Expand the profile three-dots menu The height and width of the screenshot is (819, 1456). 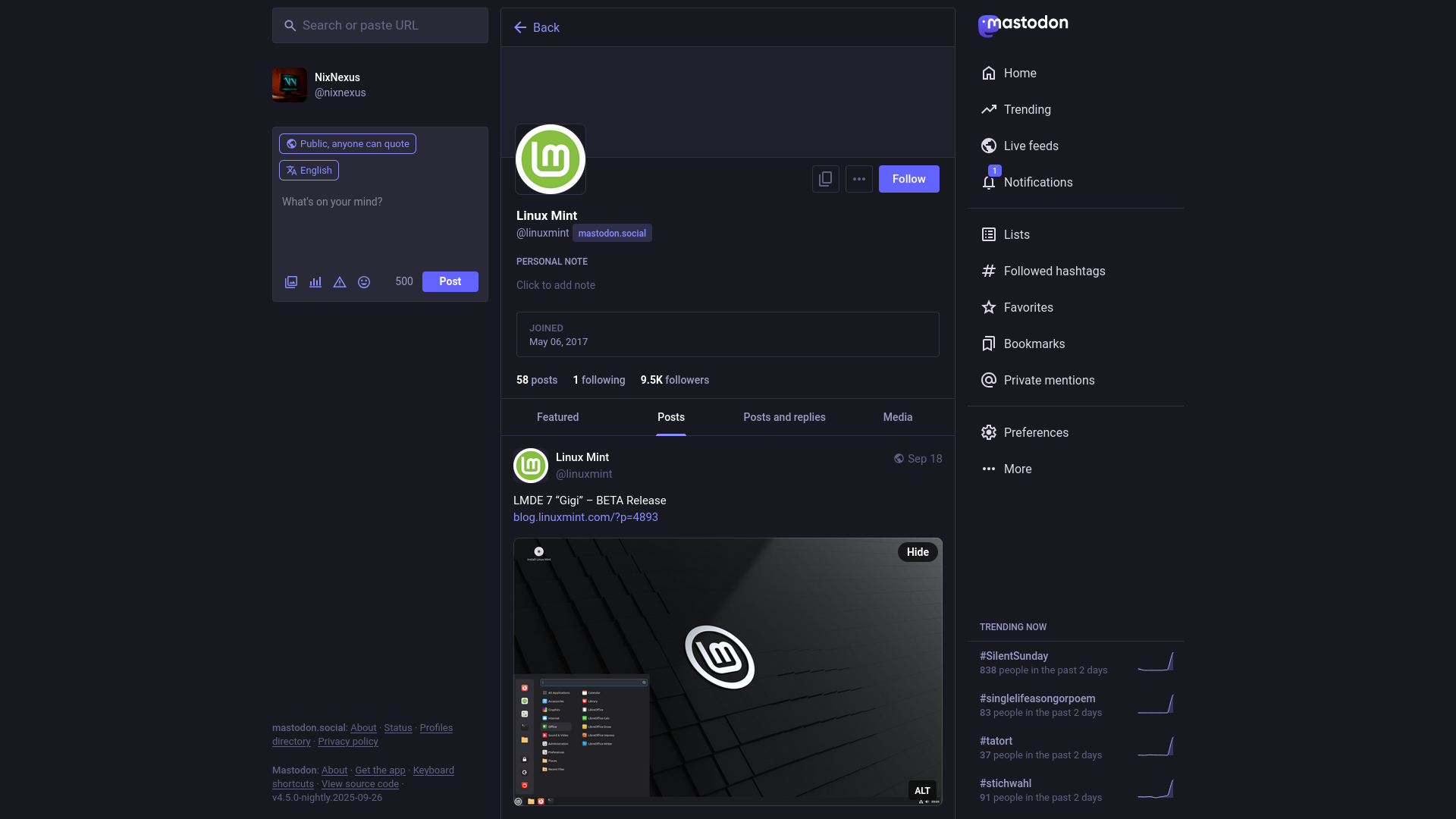(858, 179)
